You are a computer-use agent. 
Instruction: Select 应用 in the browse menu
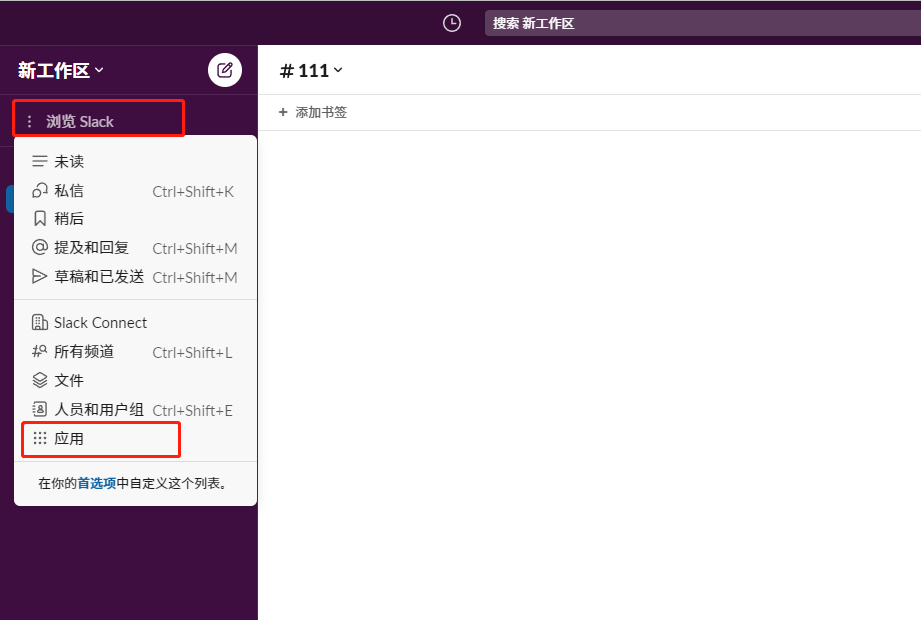[x=136, y=438]
